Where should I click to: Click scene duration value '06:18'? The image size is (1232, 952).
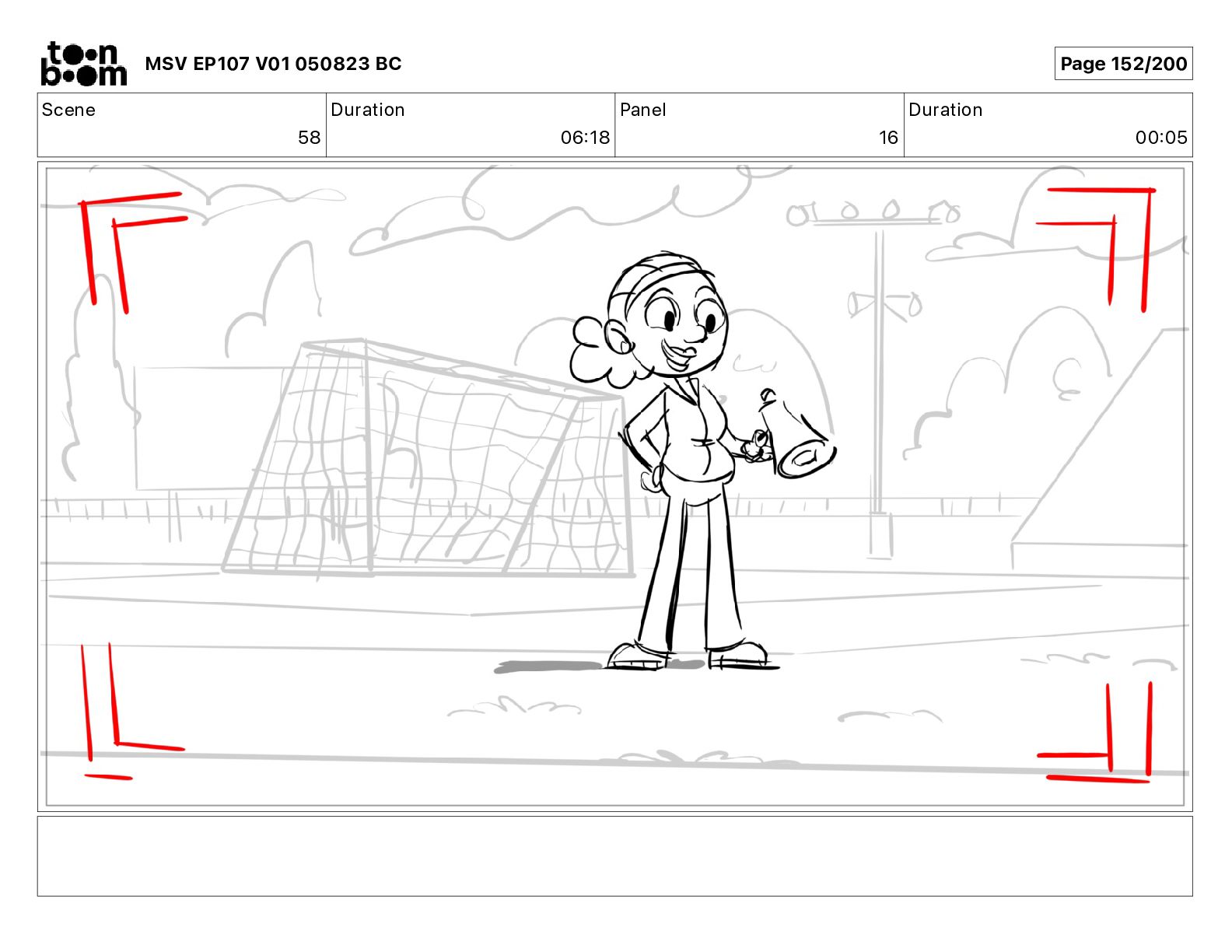[x=585, y=138]
